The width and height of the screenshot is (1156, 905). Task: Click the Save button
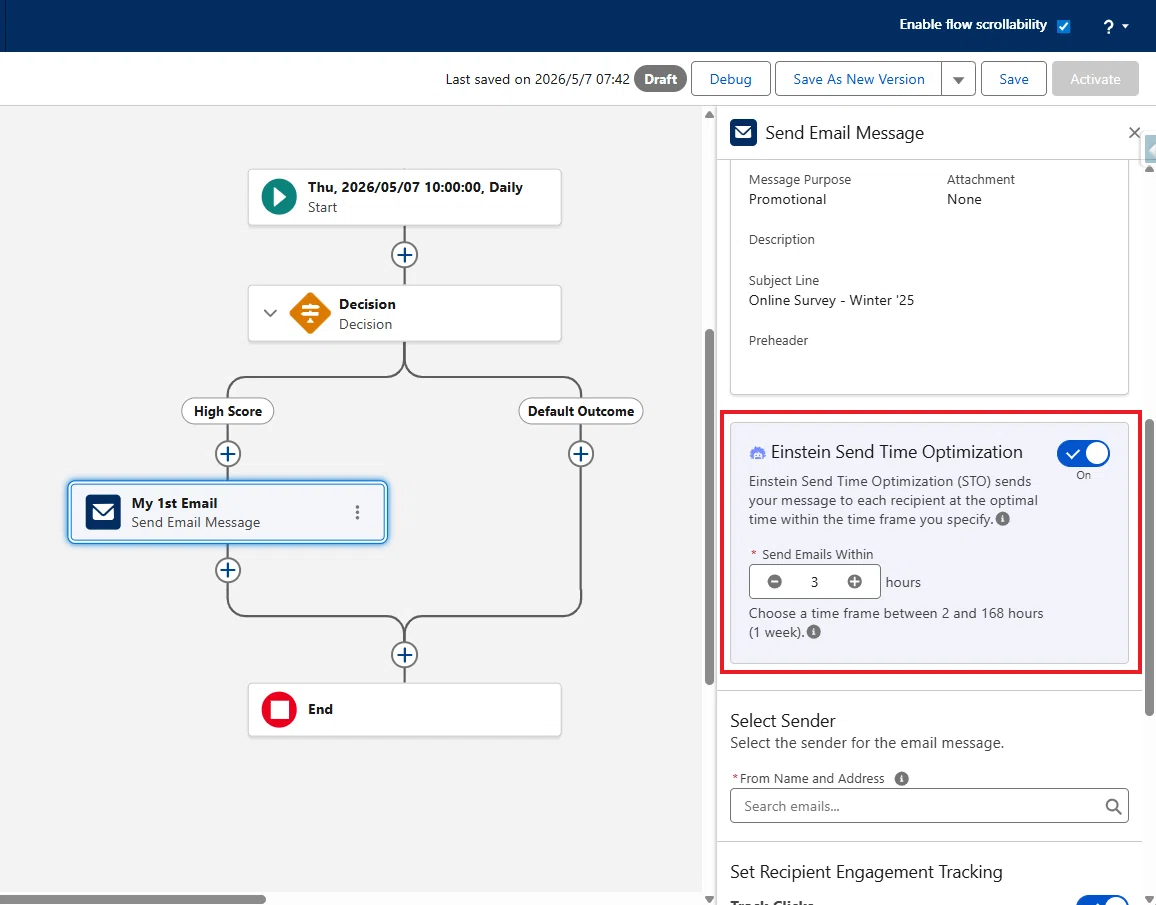point(1014,79)
